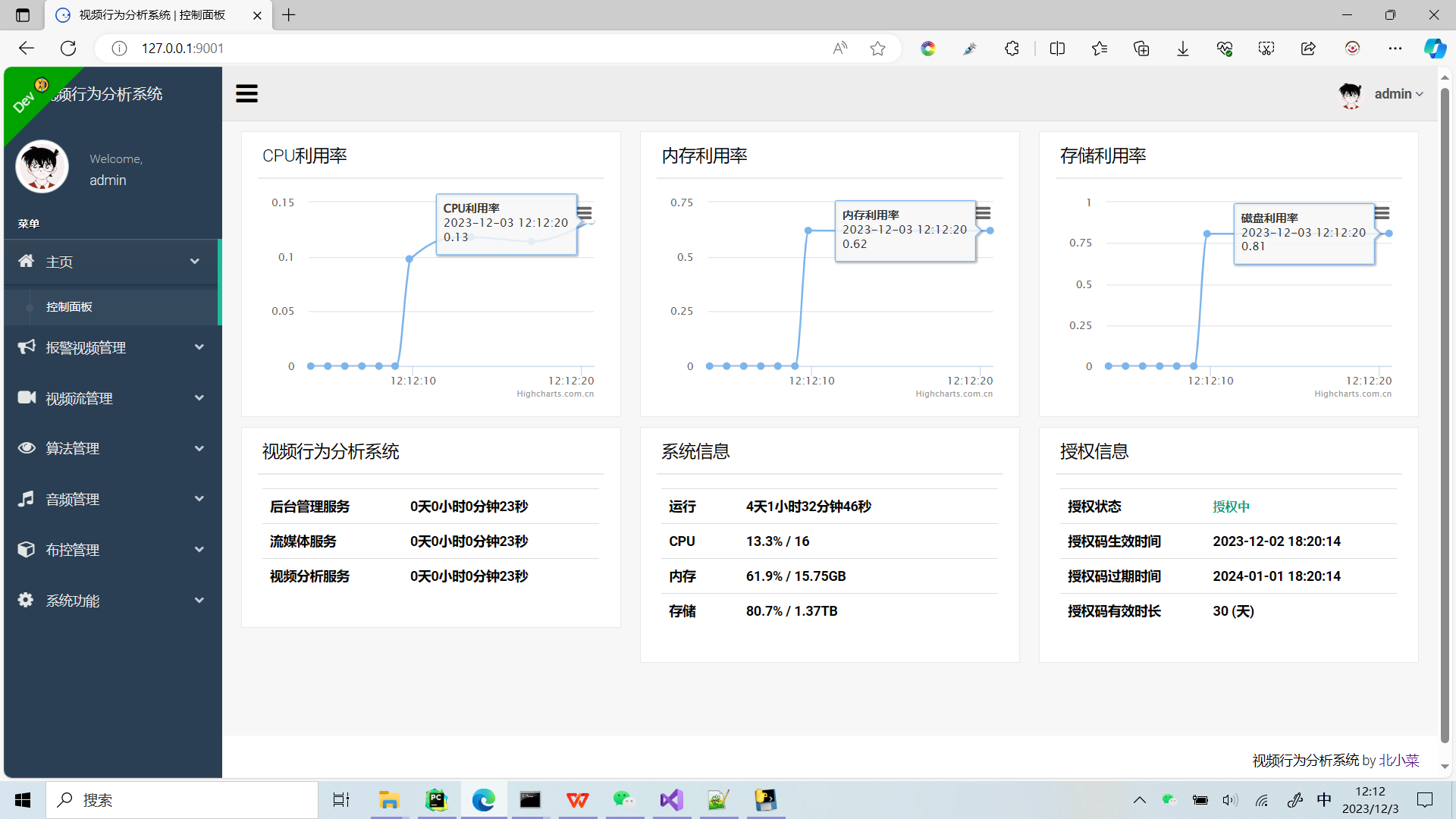Viewport: 1456px width, 819px height.
Task: Open the 视频流管理 menu item
Action: tap(111, 398)
